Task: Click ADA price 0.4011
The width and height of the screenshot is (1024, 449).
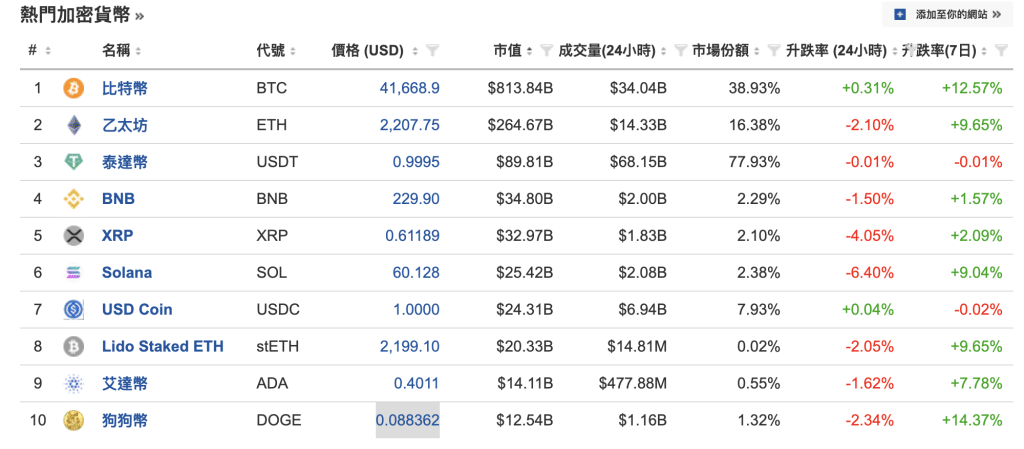Action: (x=417, y=384)
